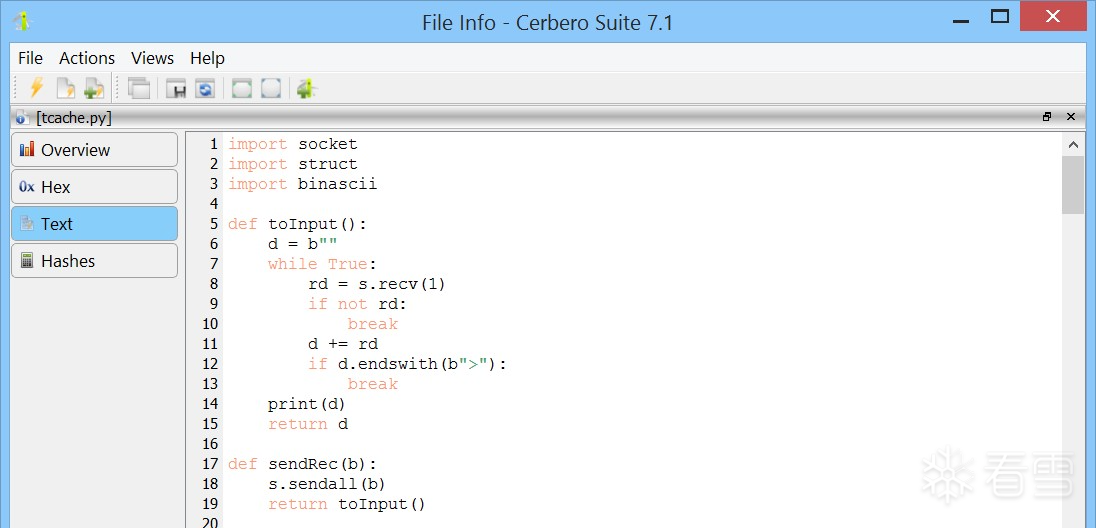Click the document with lightning bolt icon
Screen dimensions: 1096x528
pyautogui.click(x=65, y=88)
